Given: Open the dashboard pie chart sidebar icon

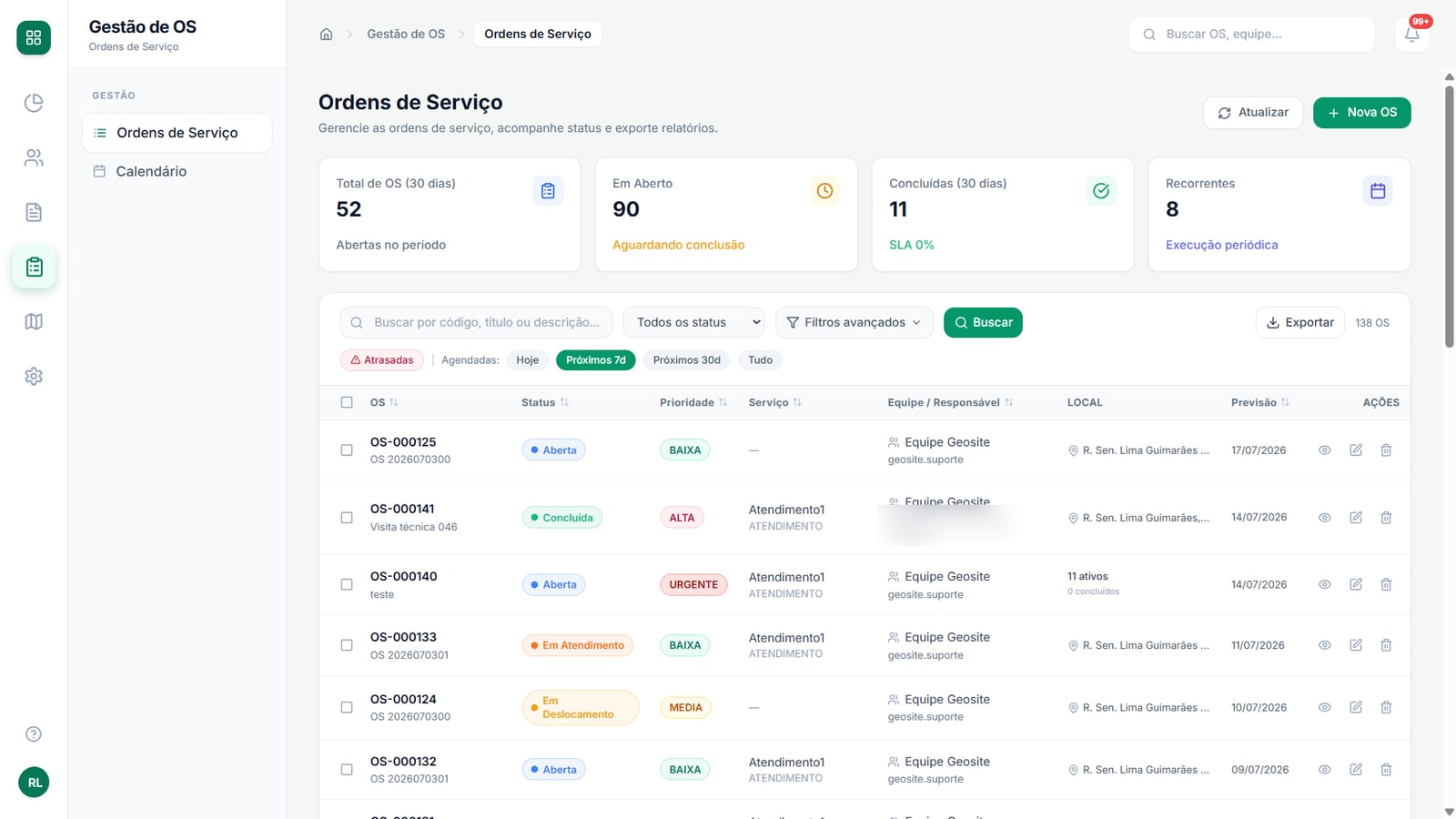Looking at the screenshot, I should click(x=34, y=103).
